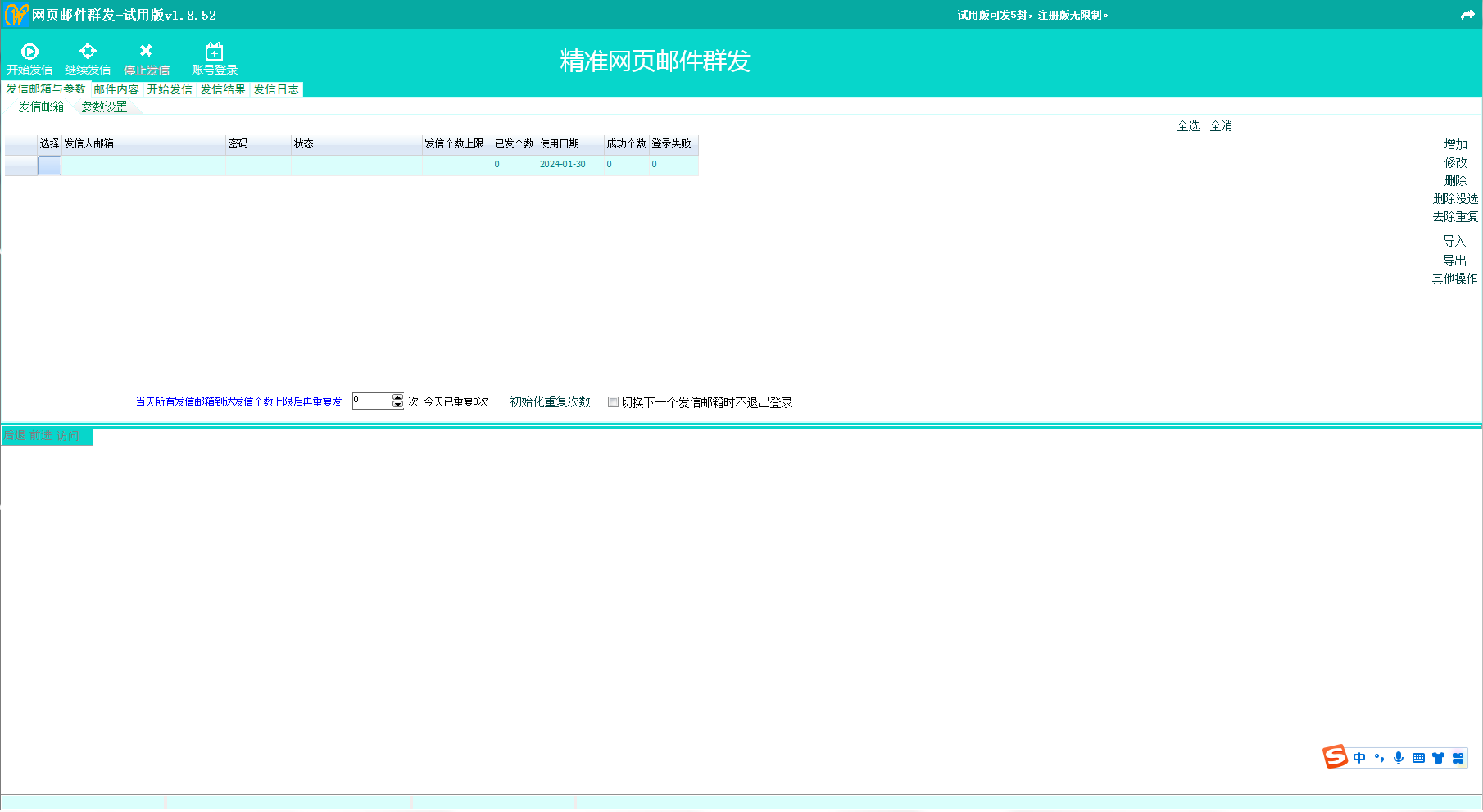Click the repeat count input field

point(373,401)
